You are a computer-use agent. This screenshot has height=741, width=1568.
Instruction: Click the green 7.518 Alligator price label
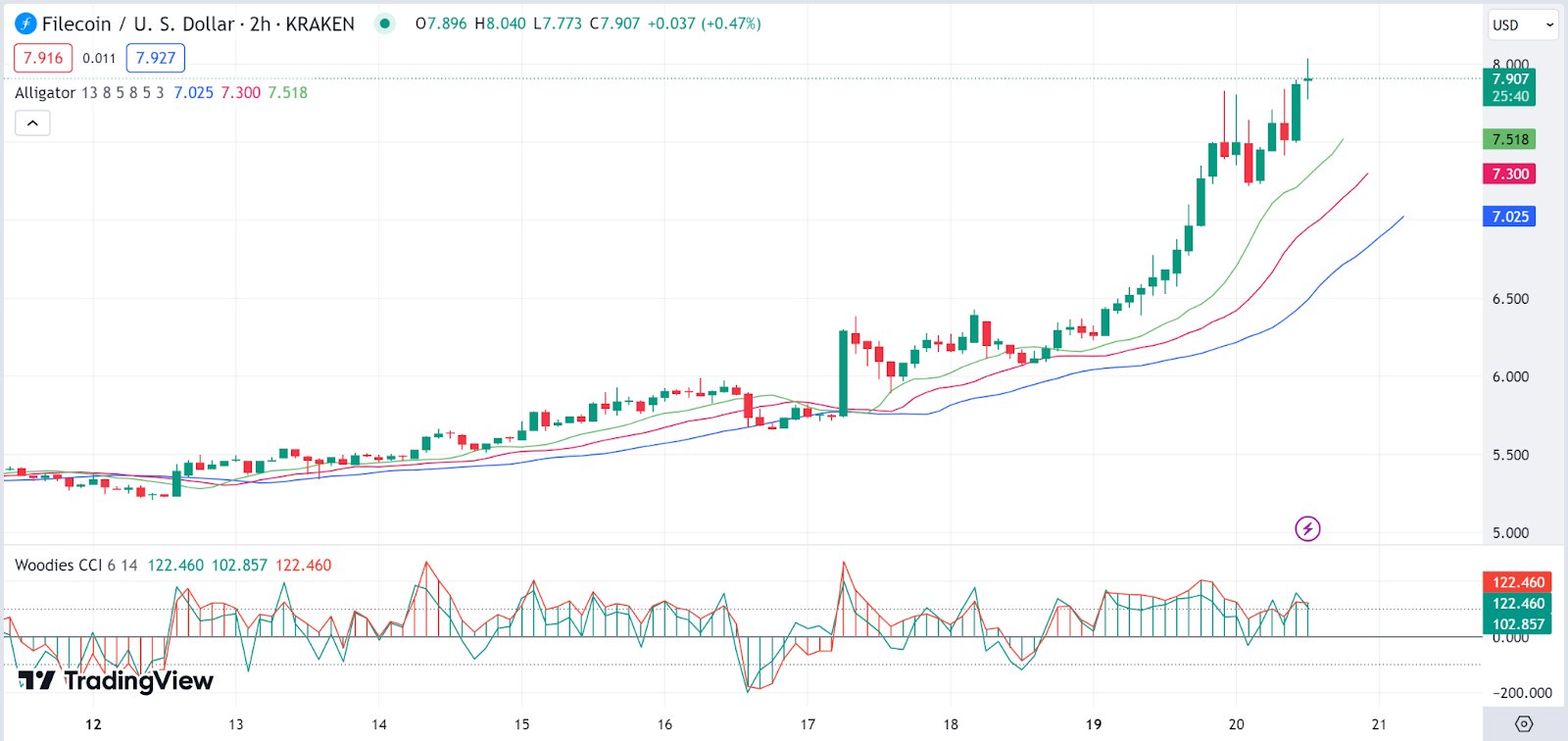[x=1509, y=139]
